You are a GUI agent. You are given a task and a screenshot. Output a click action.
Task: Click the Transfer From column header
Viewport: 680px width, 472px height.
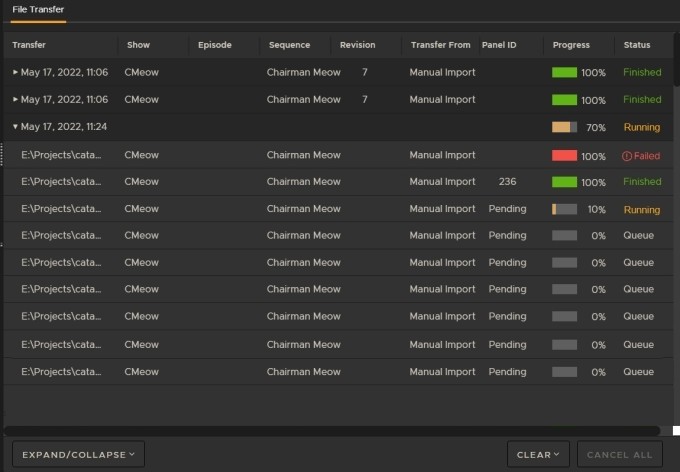coord(440,45)
